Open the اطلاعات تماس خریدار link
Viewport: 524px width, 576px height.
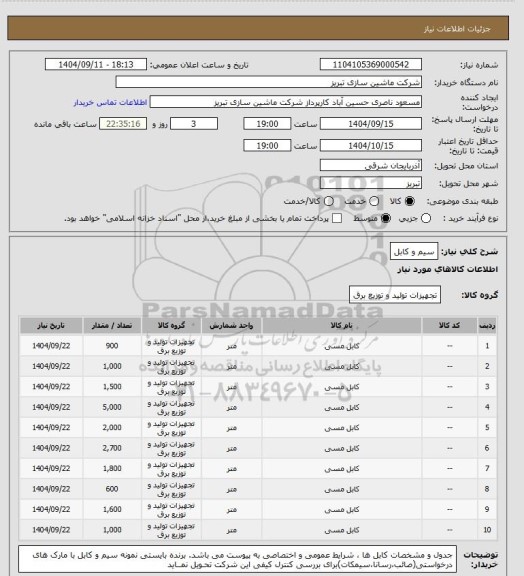click(x=110, y=102)
